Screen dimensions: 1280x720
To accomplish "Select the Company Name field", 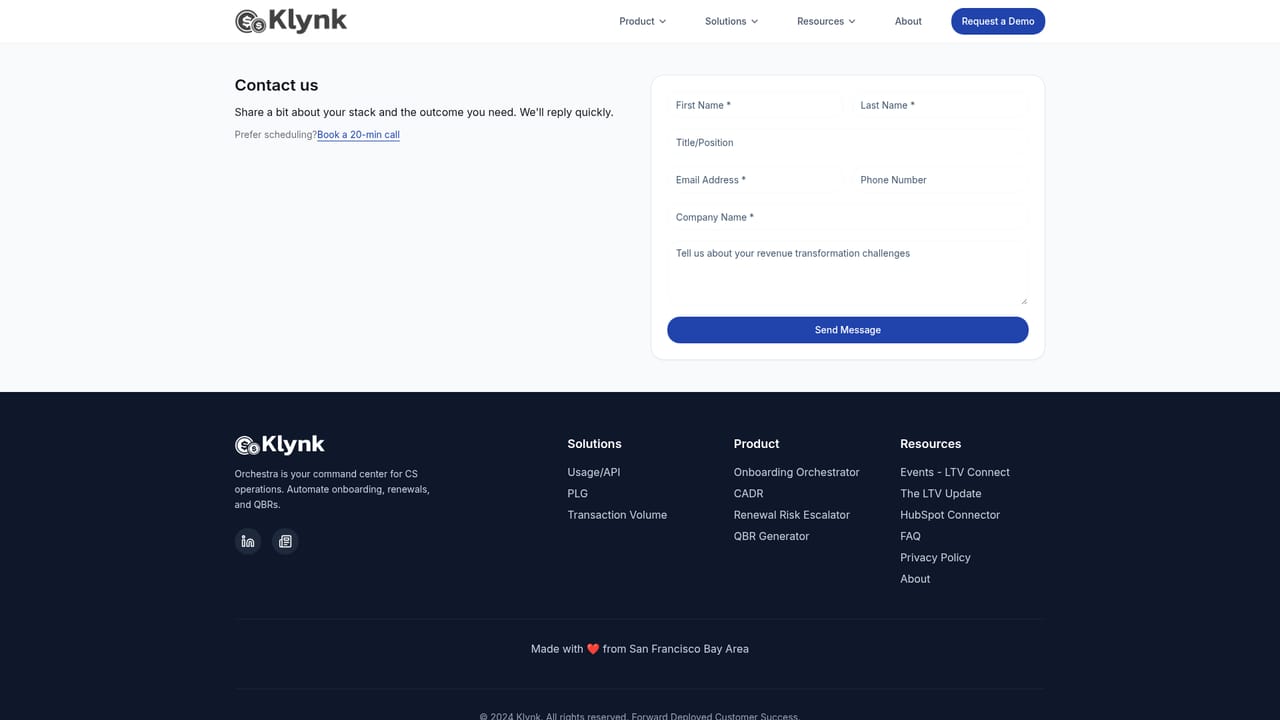I will [848, 217].
